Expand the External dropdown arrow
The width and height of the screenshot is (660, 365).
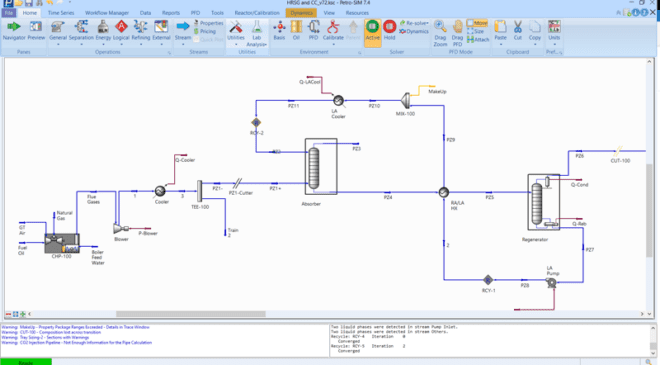[x=161, y=44]
